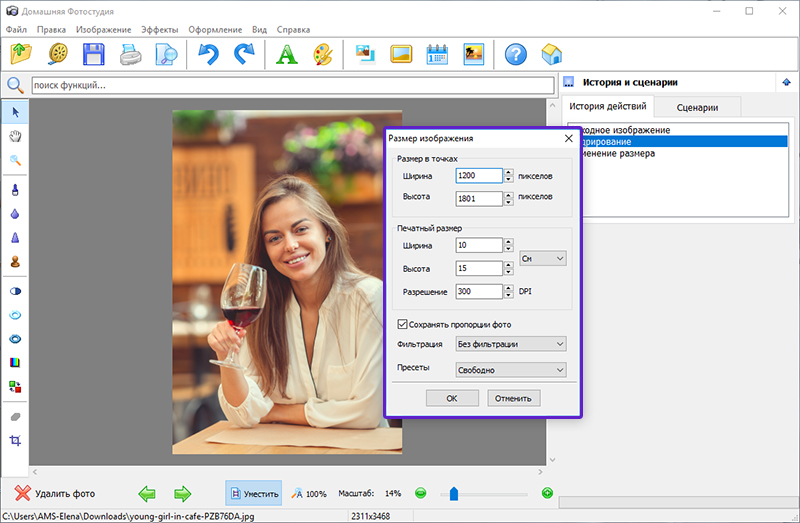Open the Изображение menu
Screen dimensions: 800x523
pyautogui.click(x=104, y=30)
